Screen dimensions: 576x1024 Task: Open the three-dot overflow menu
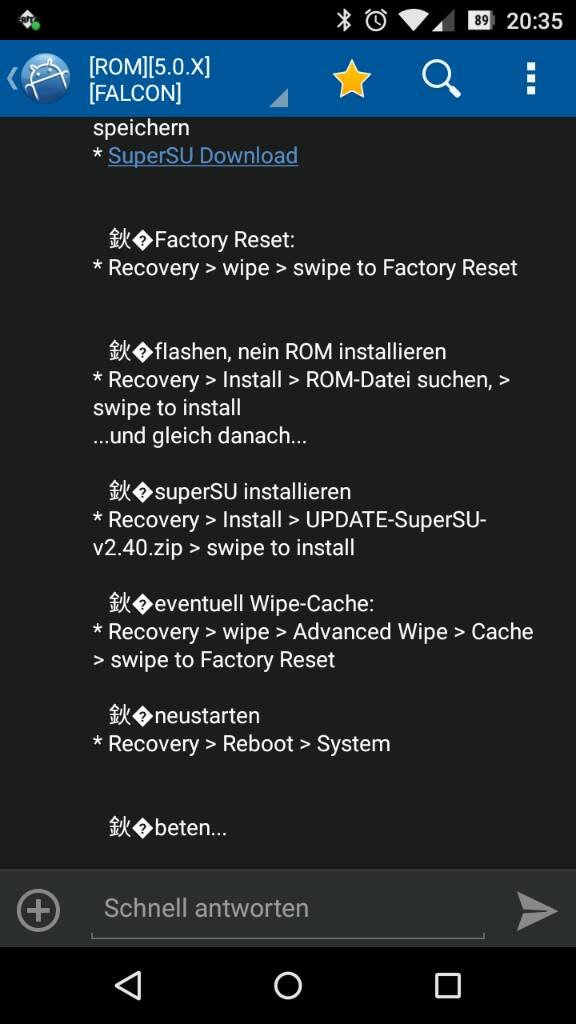[531, 79]
